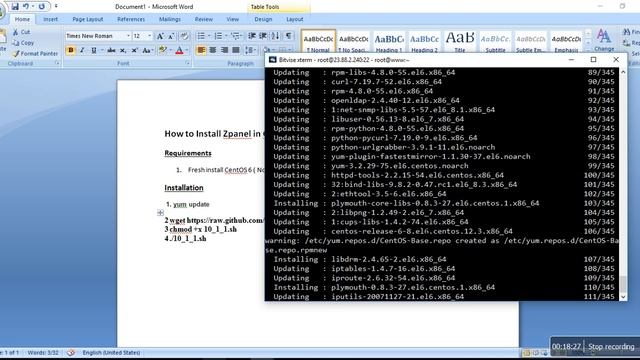Increase the paragraph indent
Image resolution: width=640 pixels, height=360 pixels.
(263, 36)
